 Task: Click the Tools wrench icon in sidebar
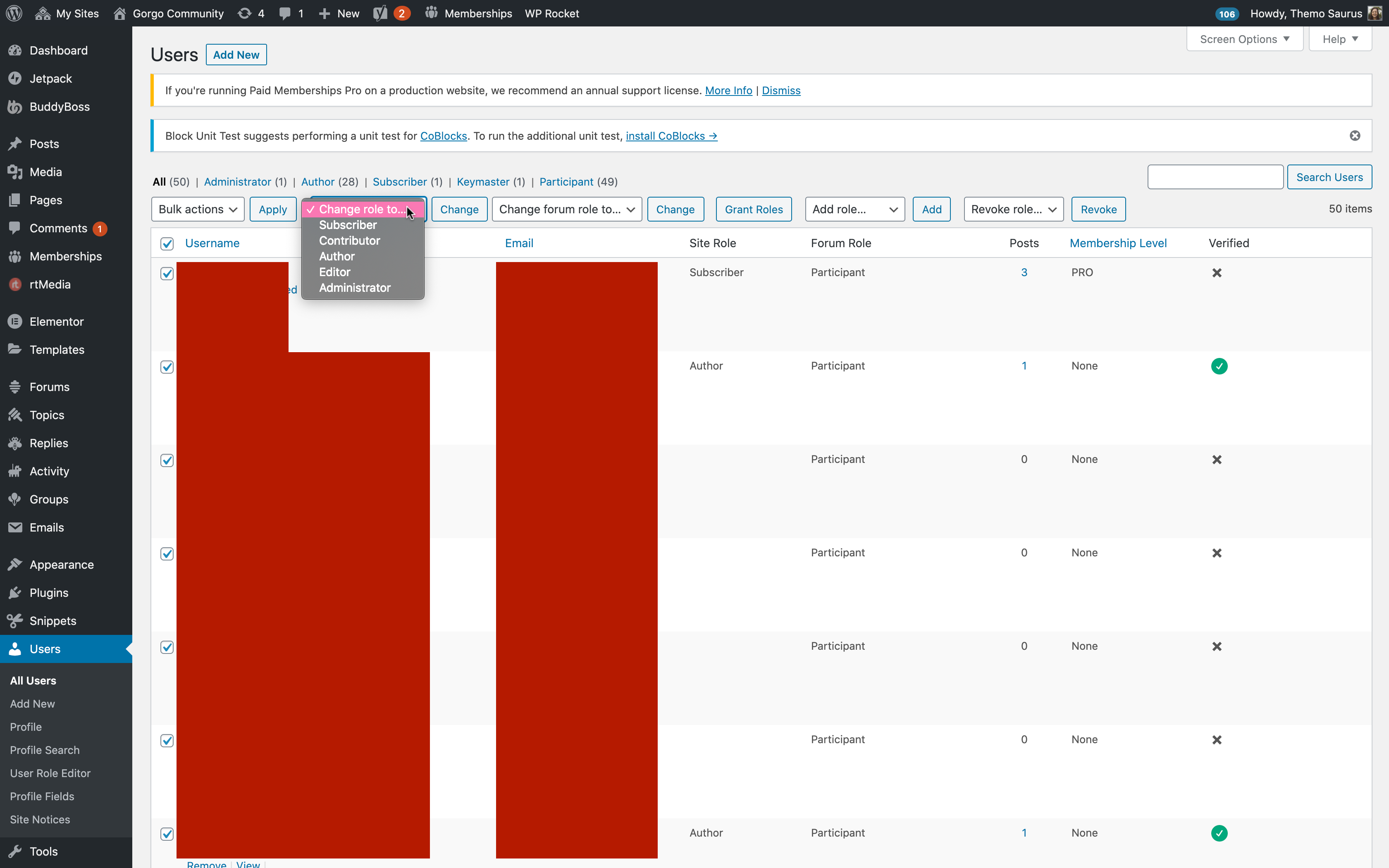pos(15,851)
